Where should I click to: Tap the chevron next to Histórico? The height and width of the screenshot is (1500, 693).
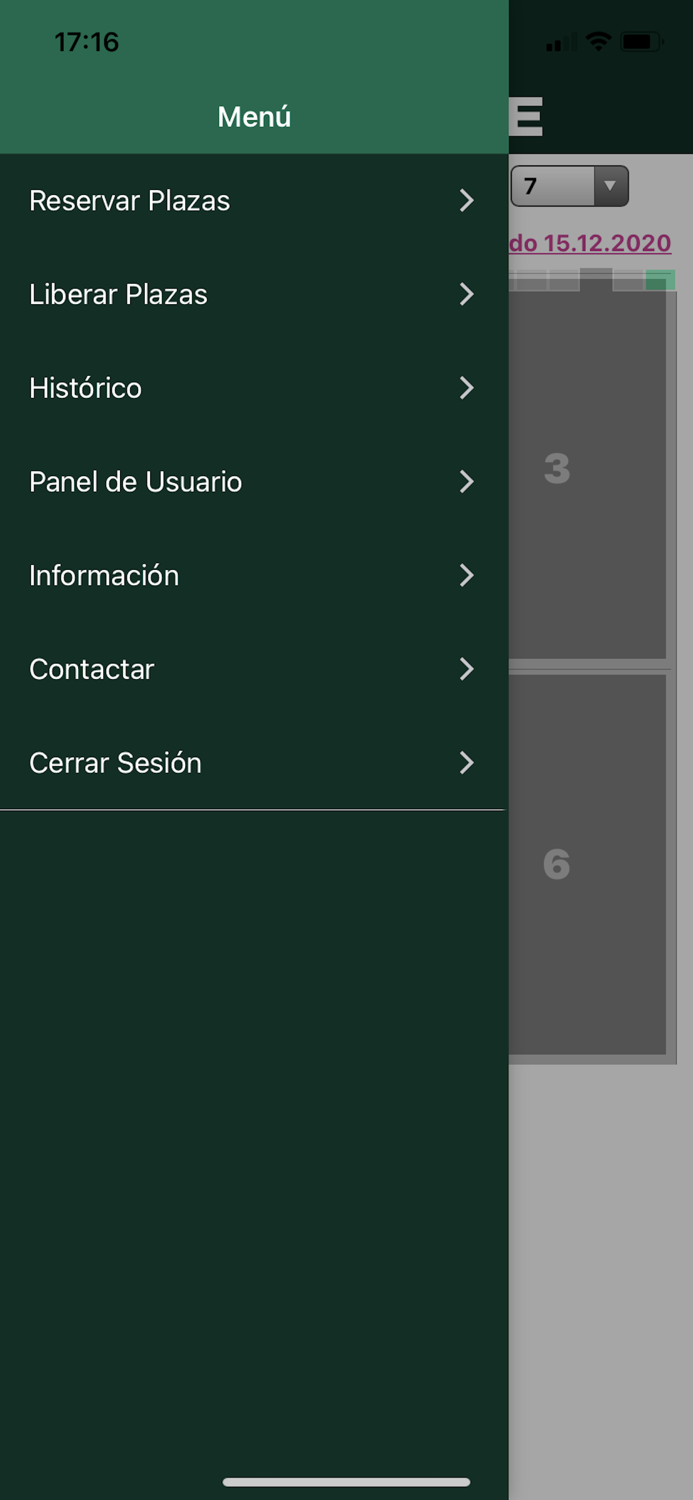click(x=466, y=388)
